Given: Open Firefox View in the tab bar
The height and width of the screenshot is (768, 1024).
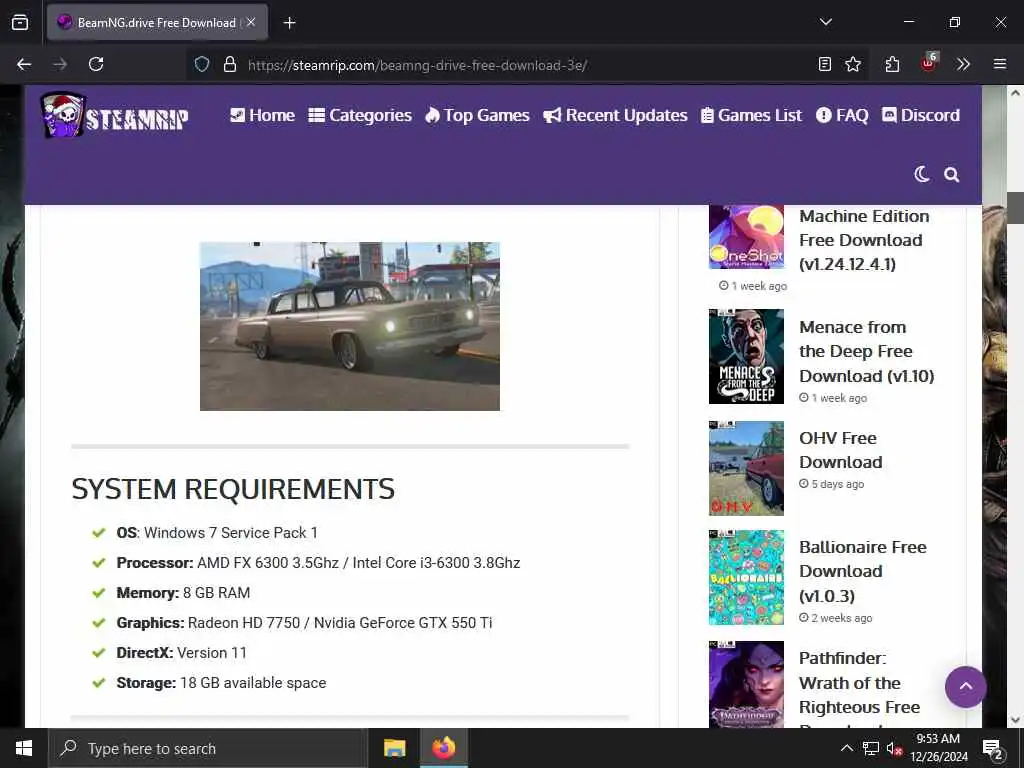Looking at the screenshot, I should coord(20,22).
